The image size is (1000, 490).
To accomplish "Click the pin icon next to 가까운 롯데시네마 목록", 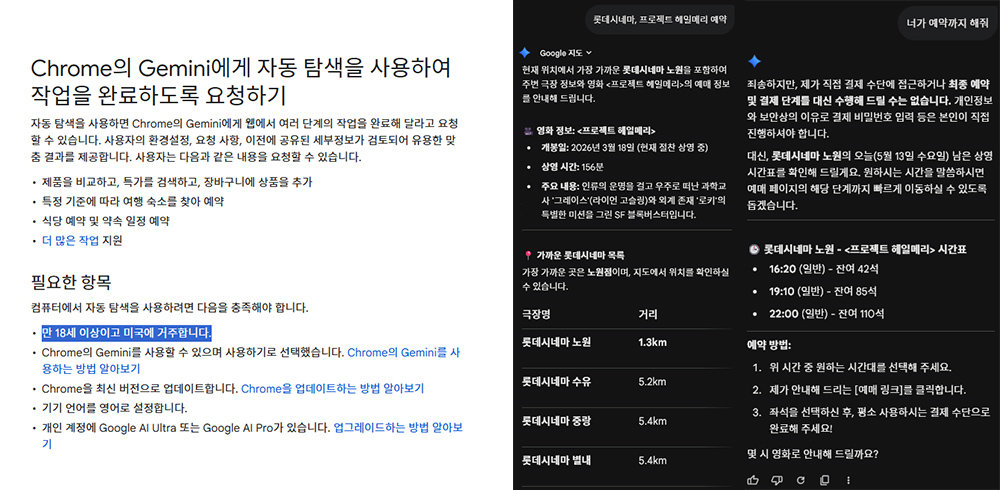I will click(x=527, y=255).
